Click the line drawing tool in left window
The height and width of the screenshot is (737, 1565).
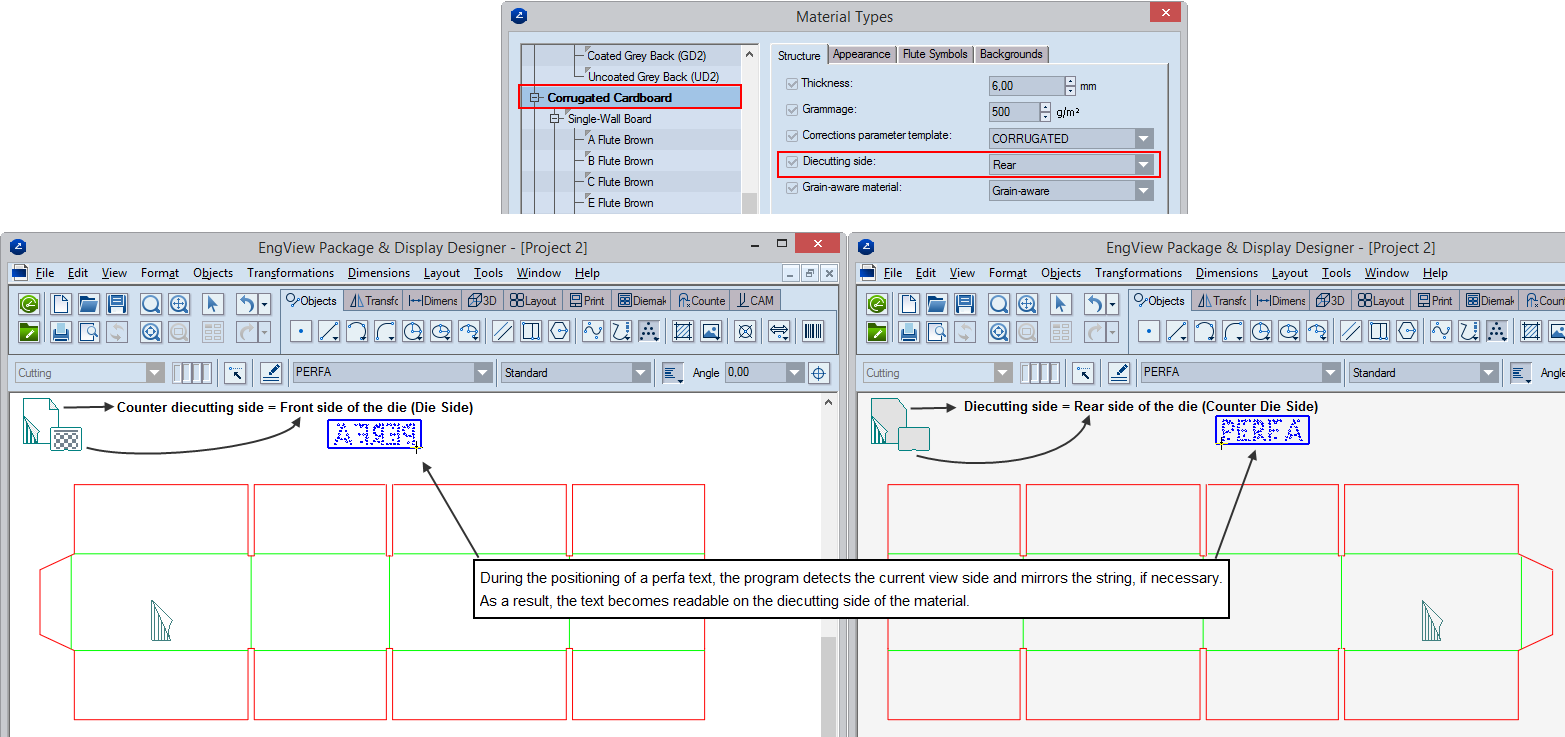pos(329,331)
